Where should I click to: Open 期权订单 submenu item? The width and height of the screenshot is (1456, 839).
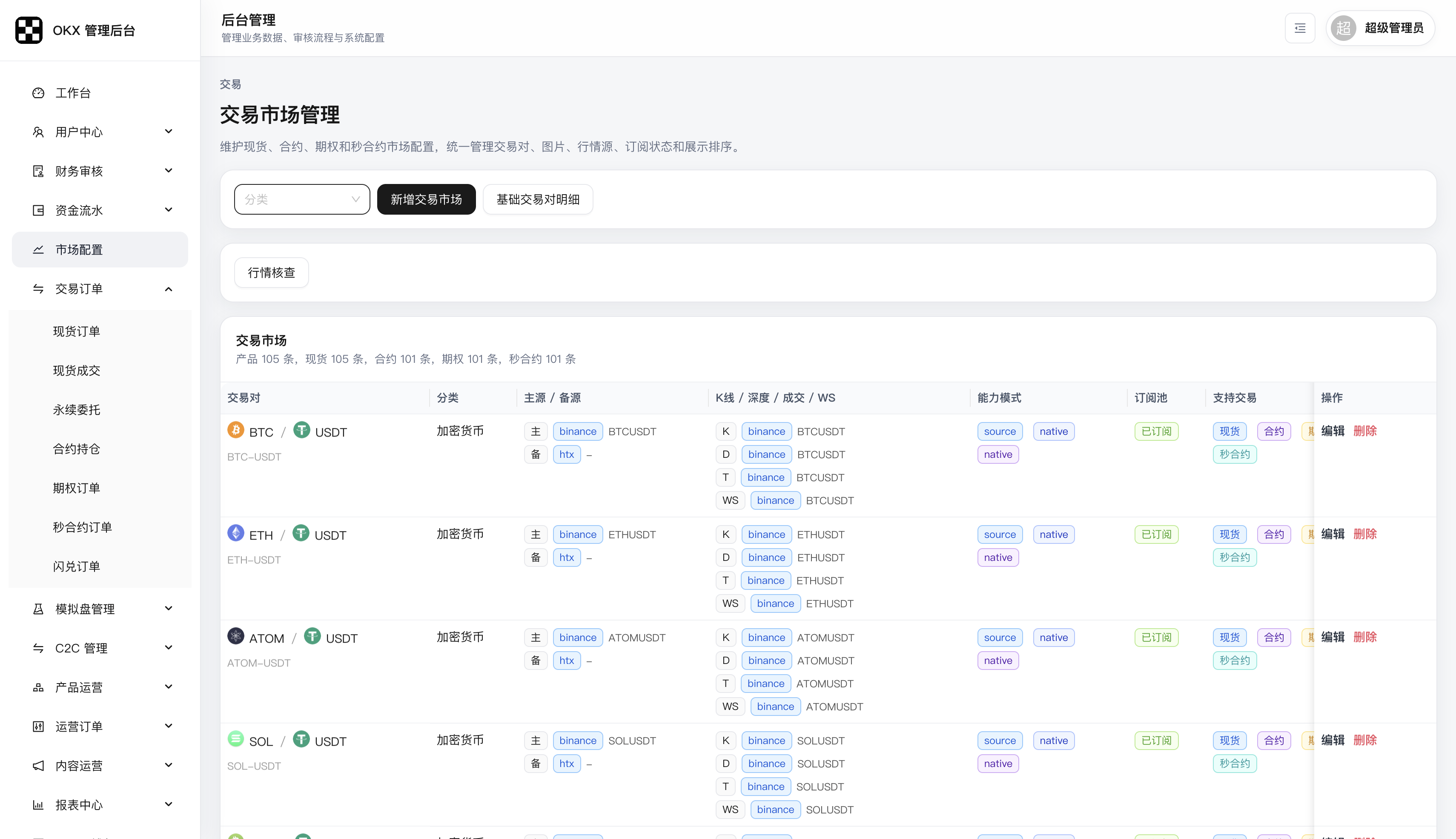(x=100, y=488)
